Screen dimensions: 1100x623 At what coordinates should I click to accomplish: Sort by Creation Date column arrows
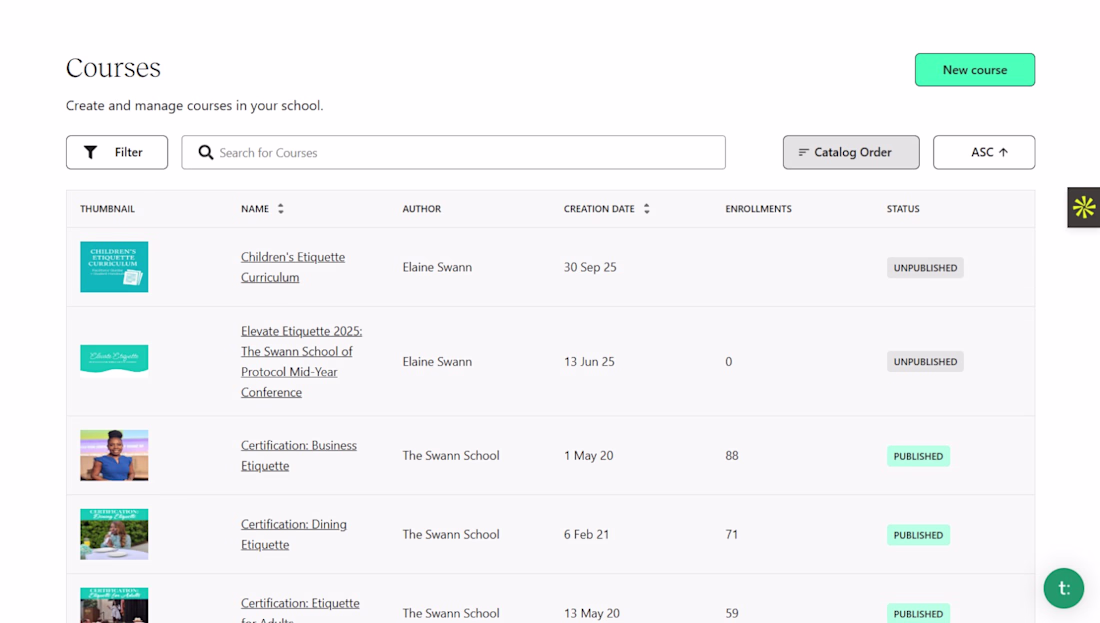(647, 208)
